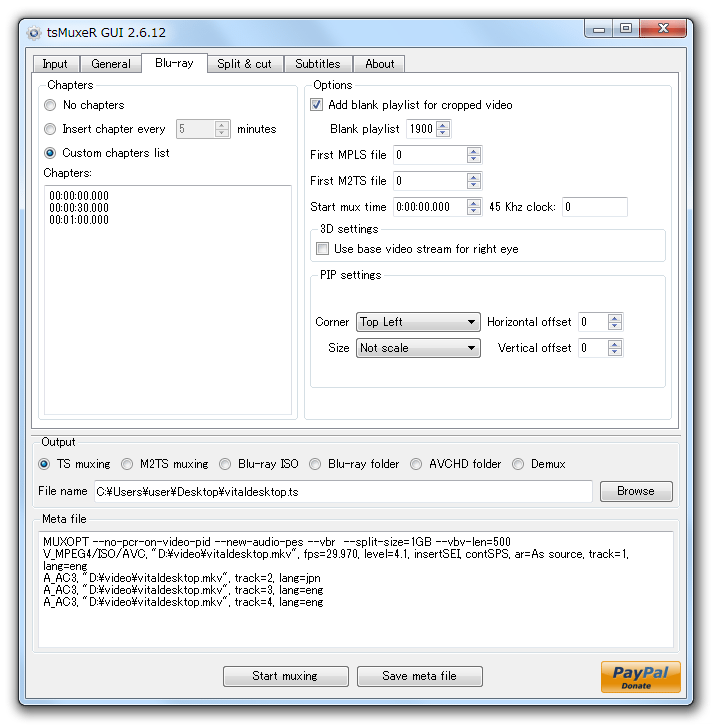Open the Subtitles tab
This screenshot has width=715, height=728.
[x=318, y=64]
